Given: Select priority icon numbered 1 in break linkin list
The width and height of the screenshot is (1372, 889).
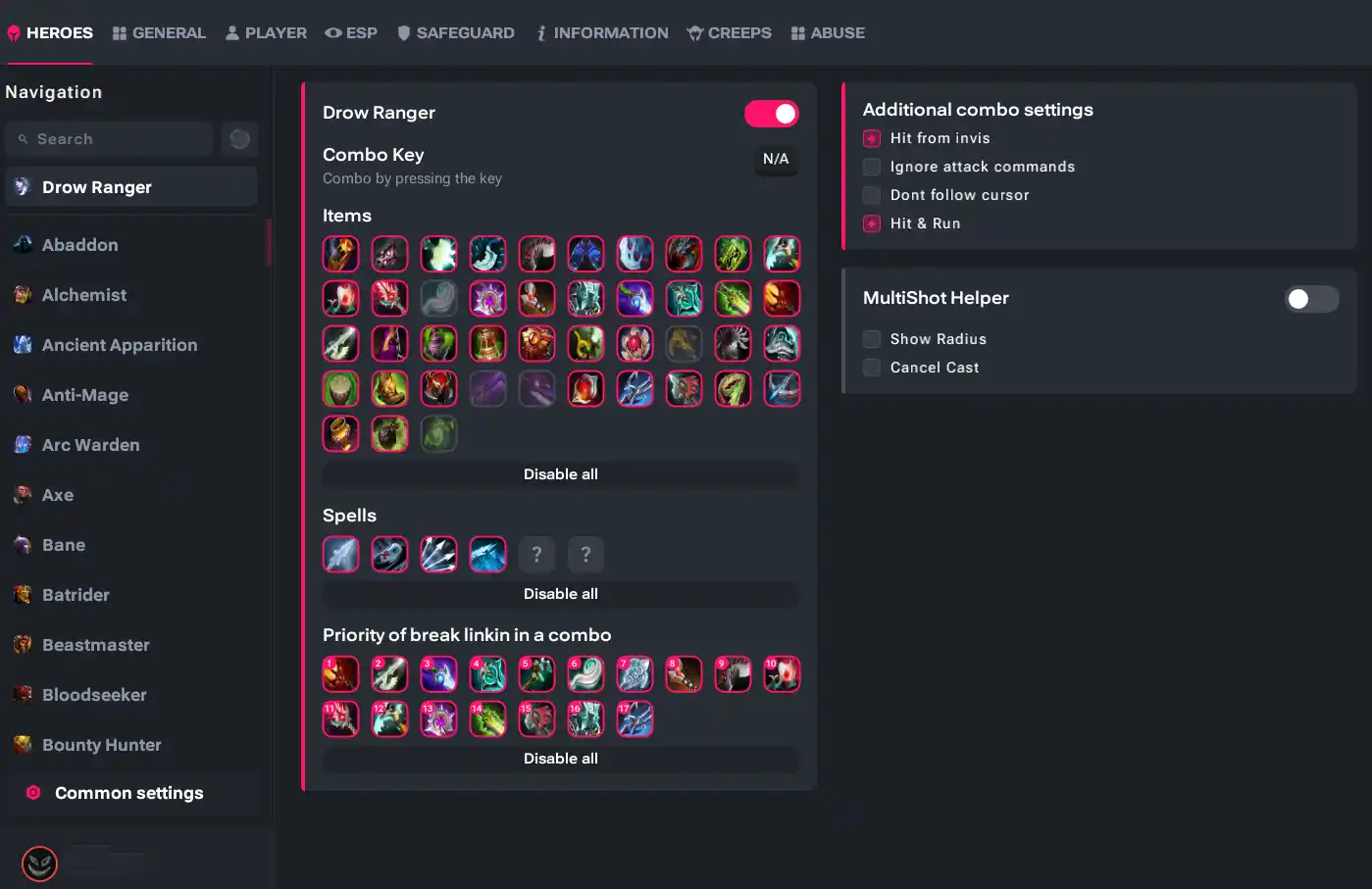Looking at the screenshot, I should (341, 674).
